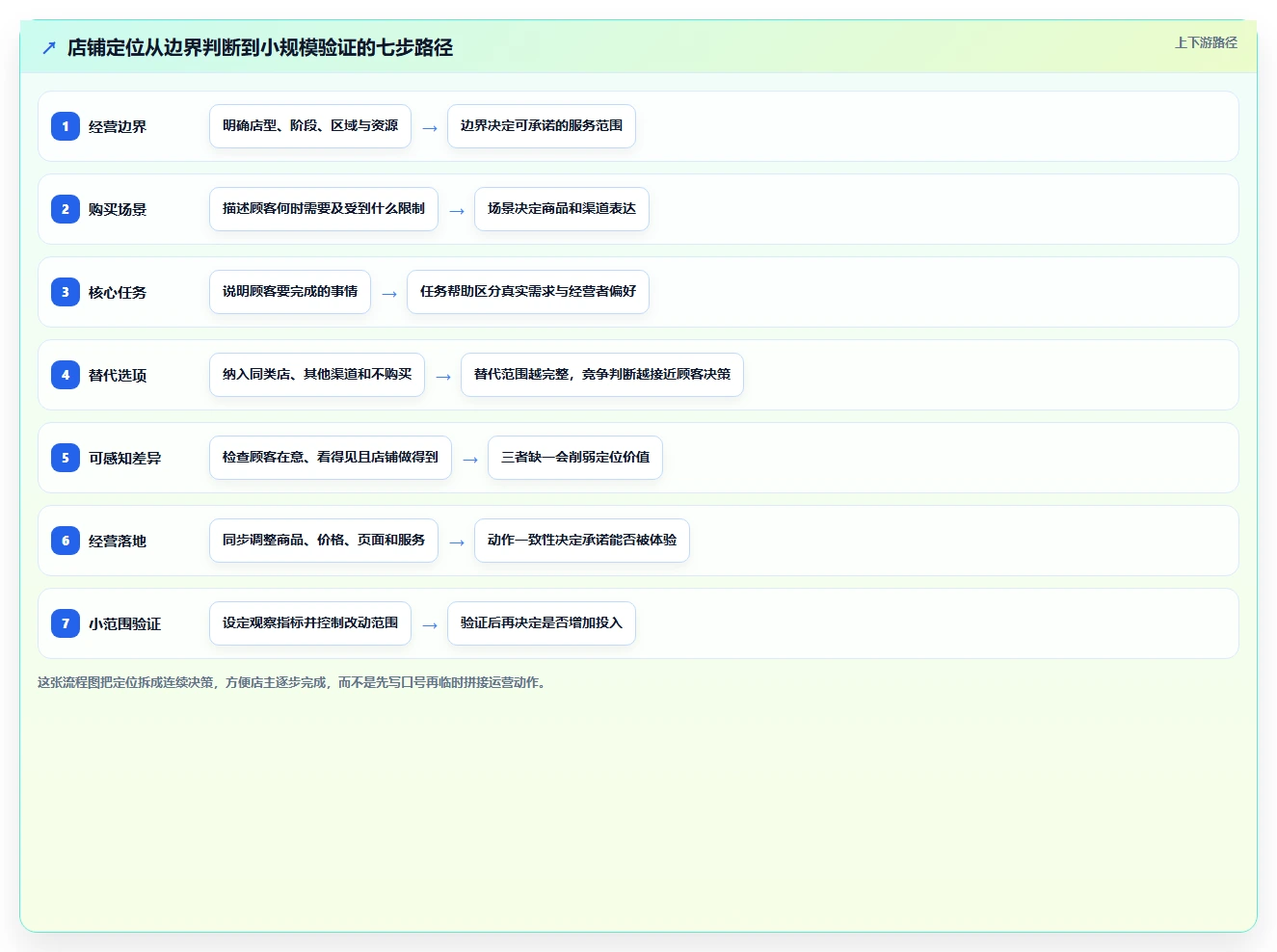Select step number 3 badge

66,292
